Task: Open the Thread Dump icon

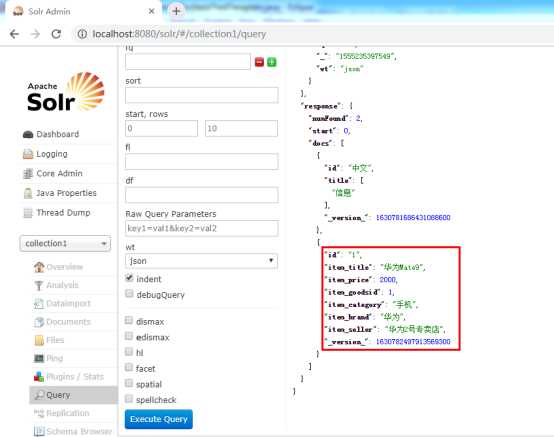Action: [28, 213]
